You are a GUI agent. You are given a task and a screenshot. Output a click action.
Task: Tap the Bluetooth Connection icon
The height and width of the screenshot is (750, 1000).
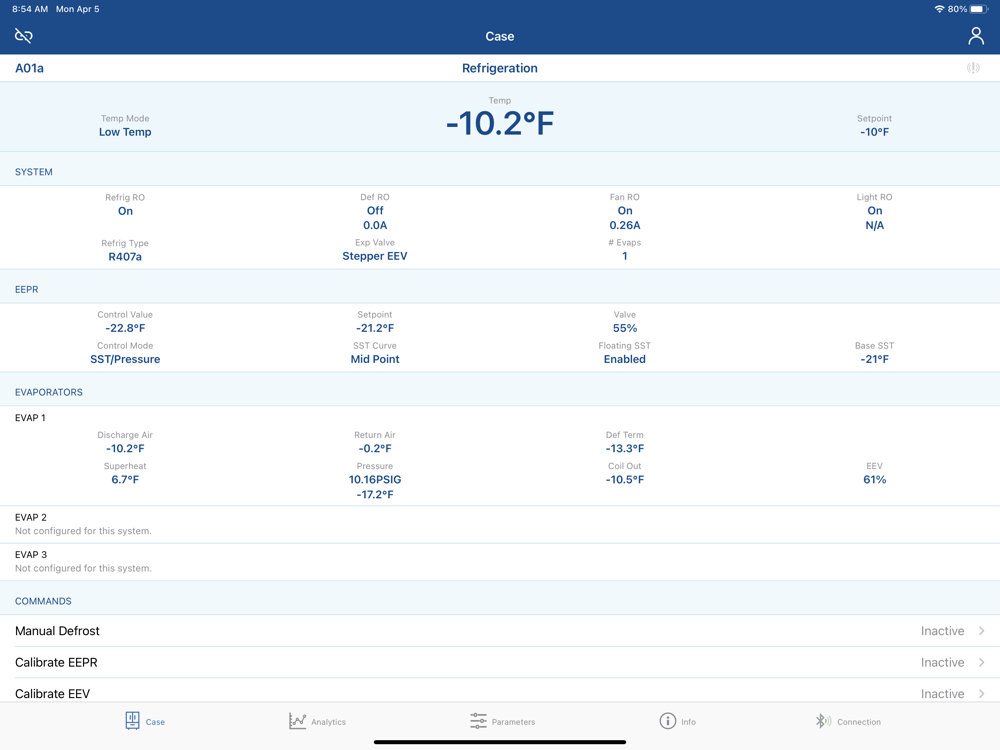click(x=823, y=721)
